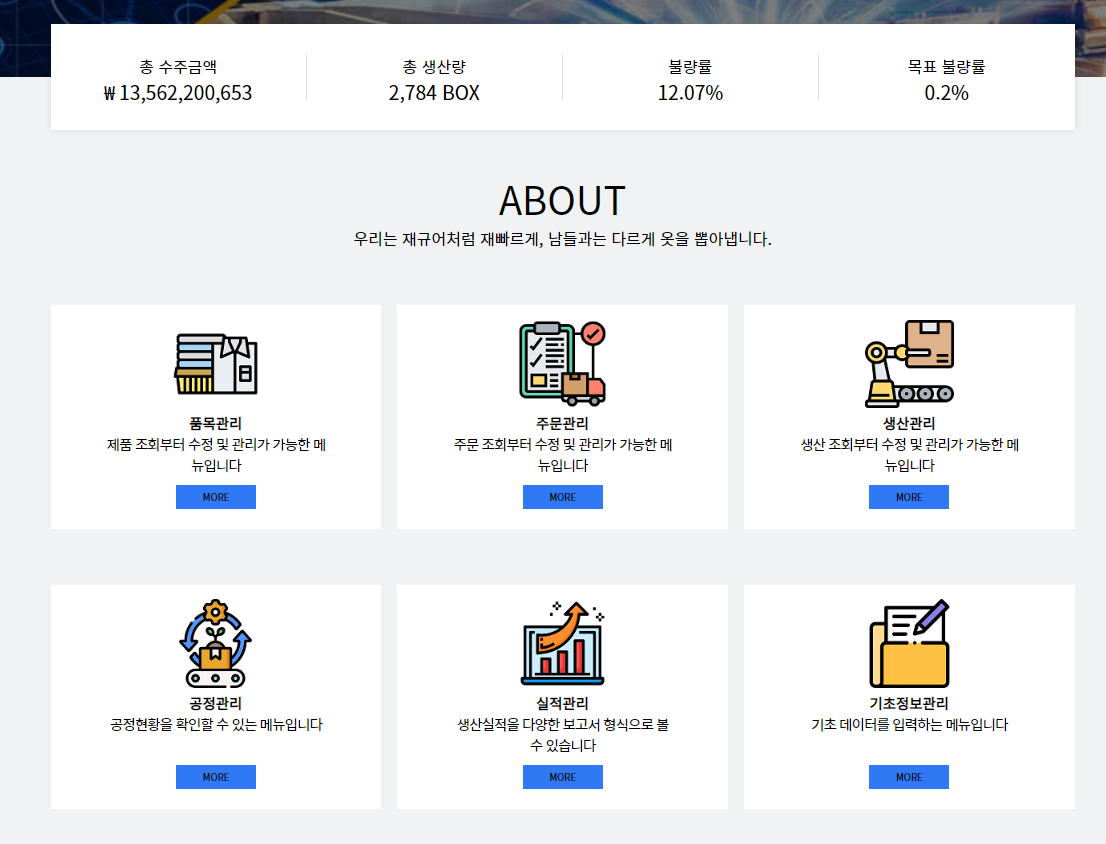
Task: Click the 불량률 12.07% indicator
Action: (x=690, y=93)
